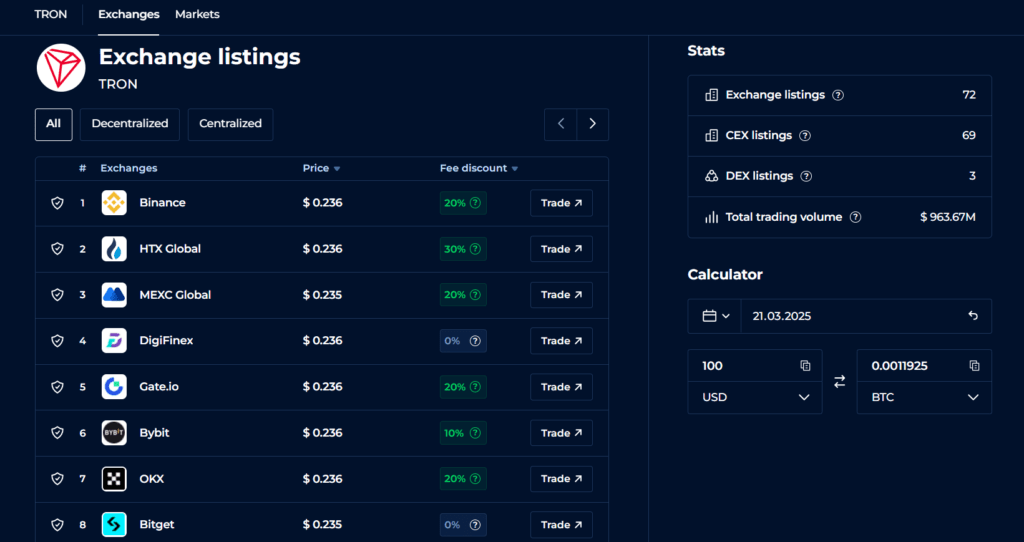The height and width of the screenshot is (542, 1024).
Task: Click the verified shield icon for Bitget
Action: [x=57, y=524]
